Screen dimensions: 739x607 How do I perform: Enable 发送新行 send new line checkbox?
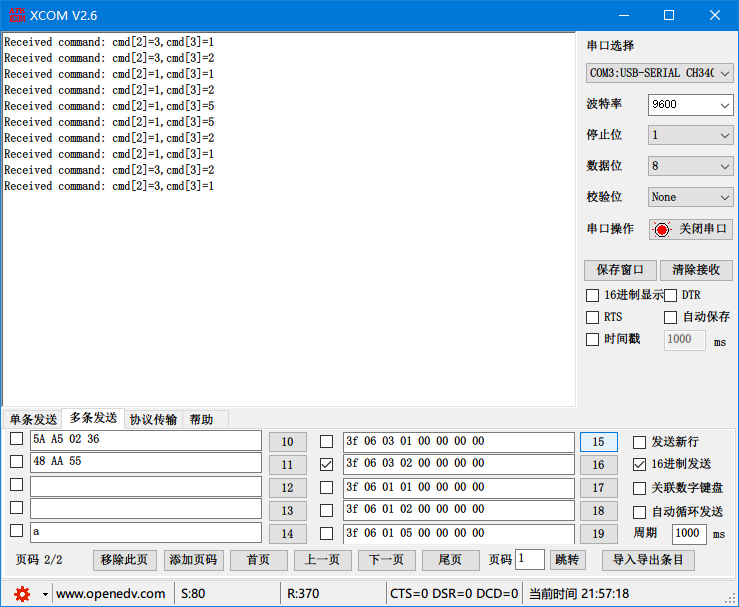click(639, 442)
